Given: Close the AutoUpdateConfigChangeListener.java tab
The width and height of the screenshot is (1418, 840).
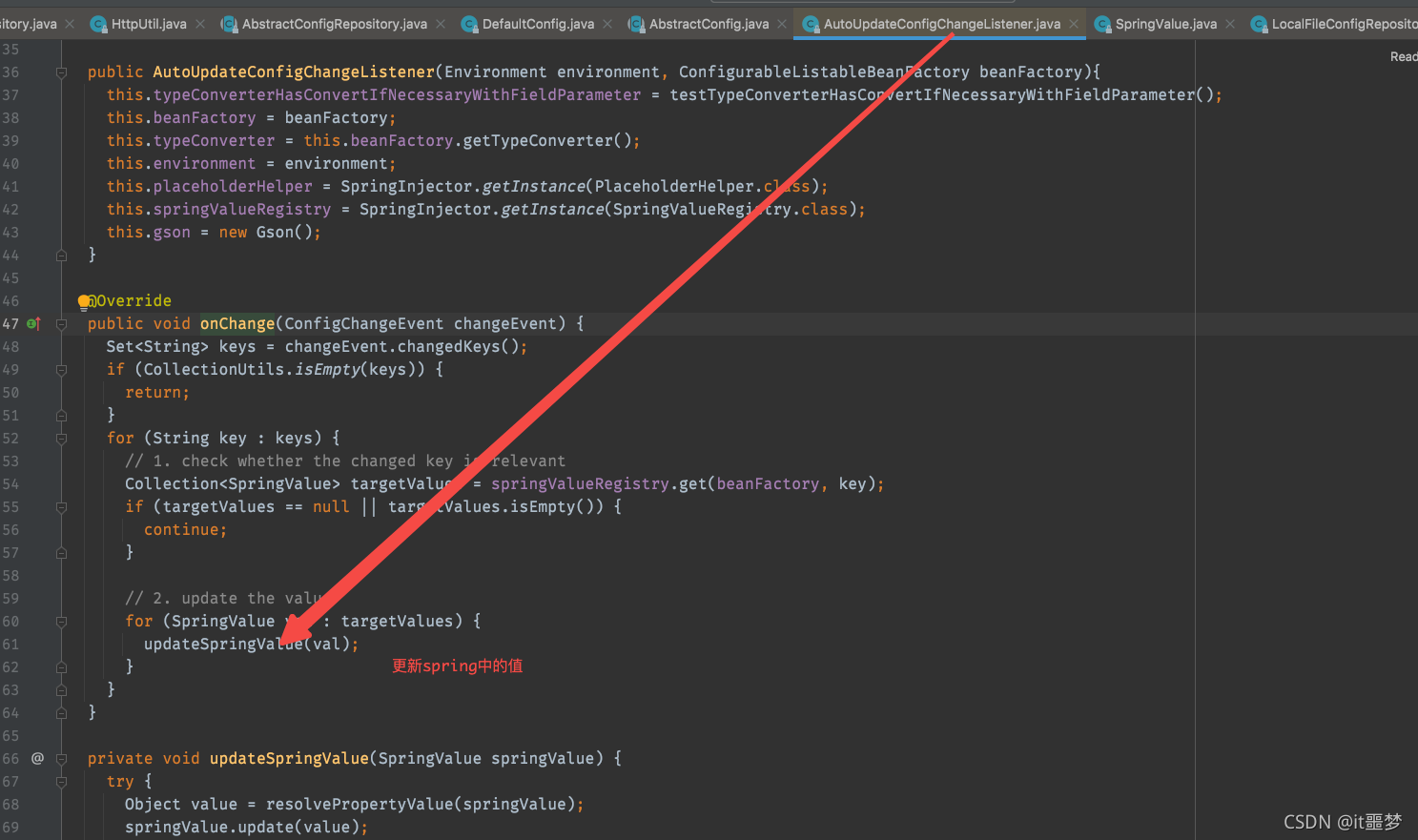Looking at the screenshot, I should 1074,24.
